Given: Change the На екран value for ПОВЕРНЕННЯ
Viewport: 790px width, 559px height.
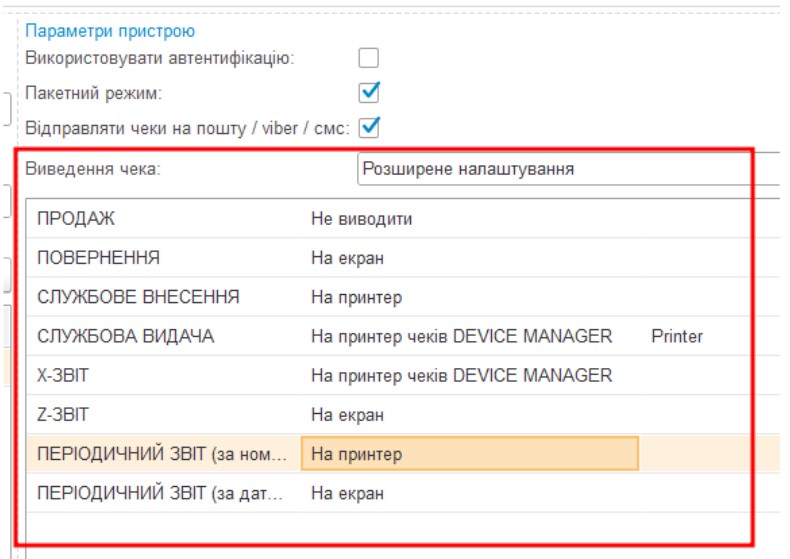Looking at the screenshot, I should click(x=347, y=258).
